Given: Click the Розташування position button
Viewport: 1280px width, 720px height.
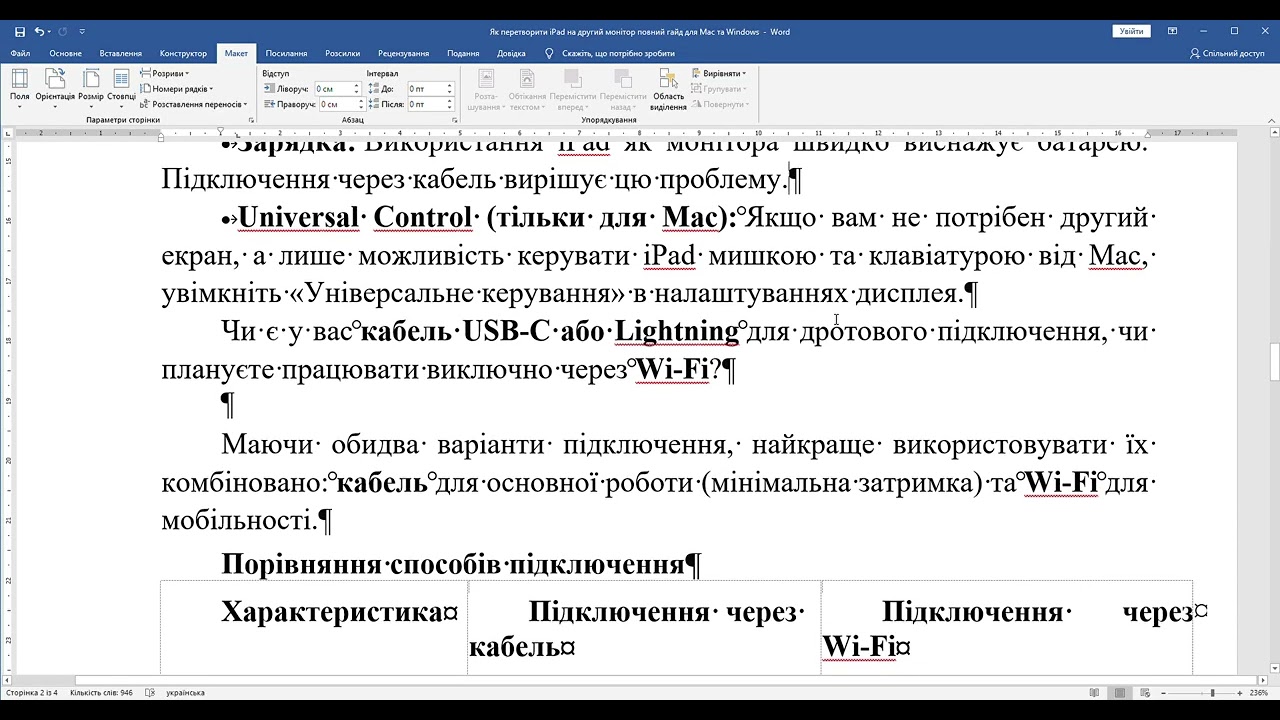Looking at the screenshot, I should click(485, 89).
